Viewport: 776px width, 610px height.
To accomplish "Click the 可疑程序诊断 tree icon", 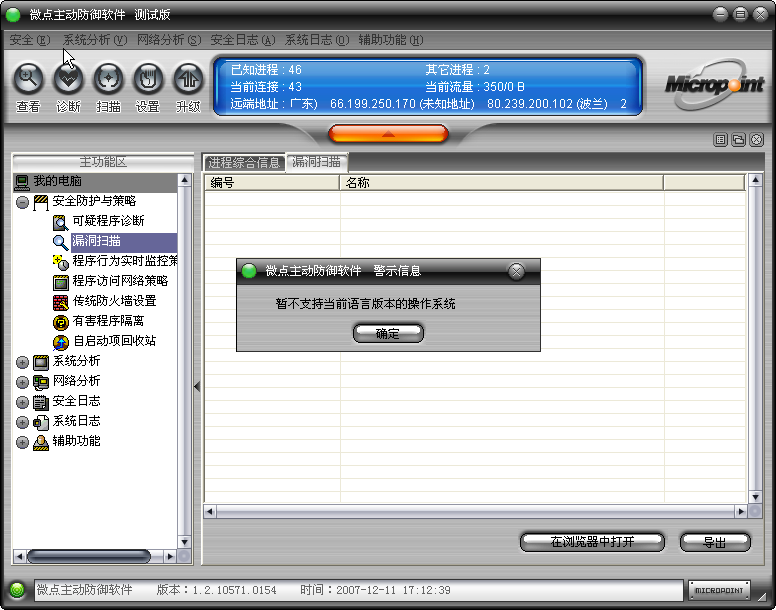I will 60,222.
